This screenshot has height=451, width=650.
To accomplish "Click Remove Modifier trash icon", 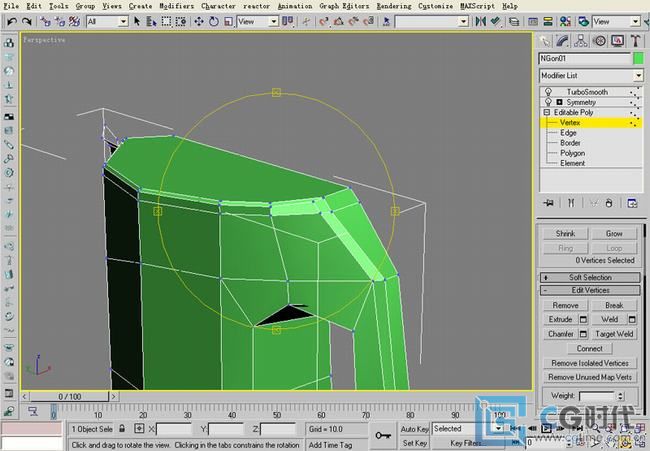I will pyautogui.click(x=609, y=203).
